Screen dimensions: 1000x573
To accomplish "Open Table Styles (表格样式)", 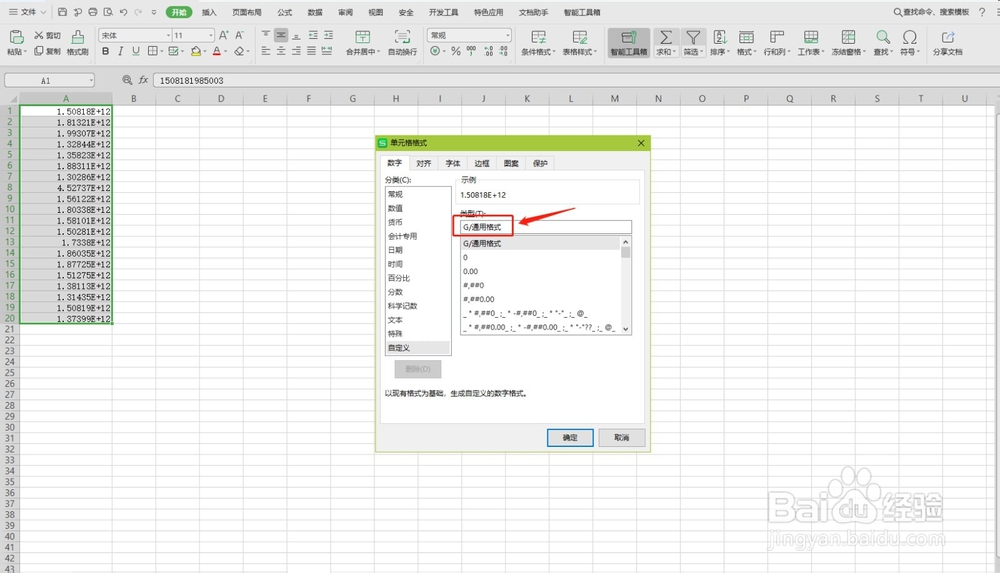I will pyautogui.click(x=579, y=43).
